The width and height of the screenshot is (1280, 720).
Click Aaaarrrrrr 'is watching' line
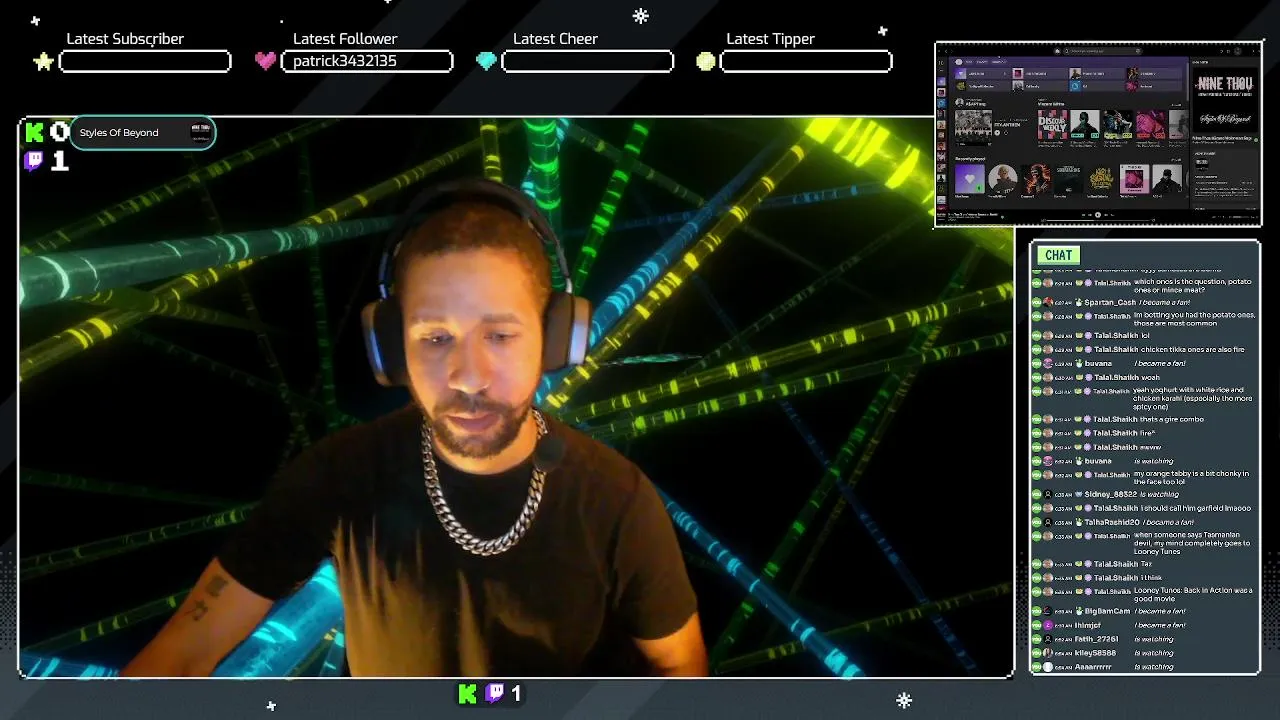[1143, 667]
